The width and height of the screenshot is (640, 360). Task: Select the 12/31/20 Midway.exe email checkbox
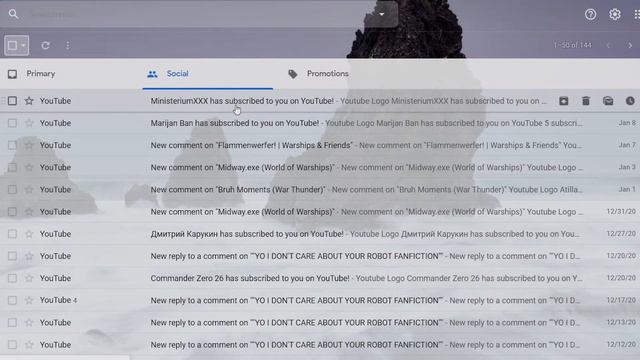(x=12, y=211)
